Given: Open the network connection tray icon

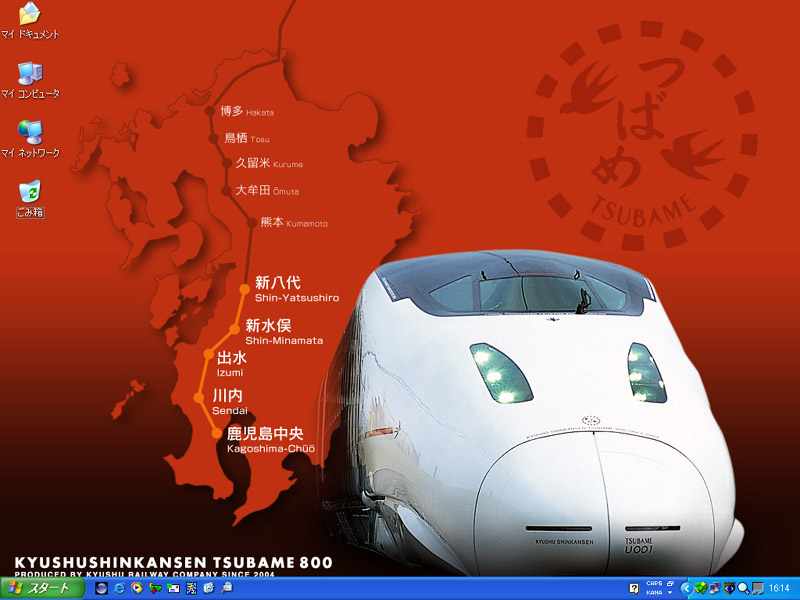Looking at the screenshot, I should [714, 588].
